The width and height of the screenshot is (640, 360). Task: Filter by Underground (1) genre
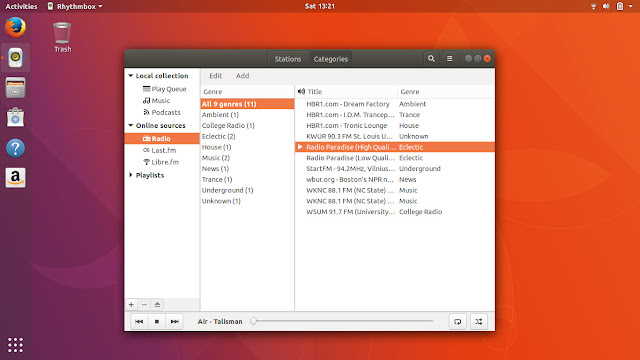pyautogui.click(x=247, y=190)
